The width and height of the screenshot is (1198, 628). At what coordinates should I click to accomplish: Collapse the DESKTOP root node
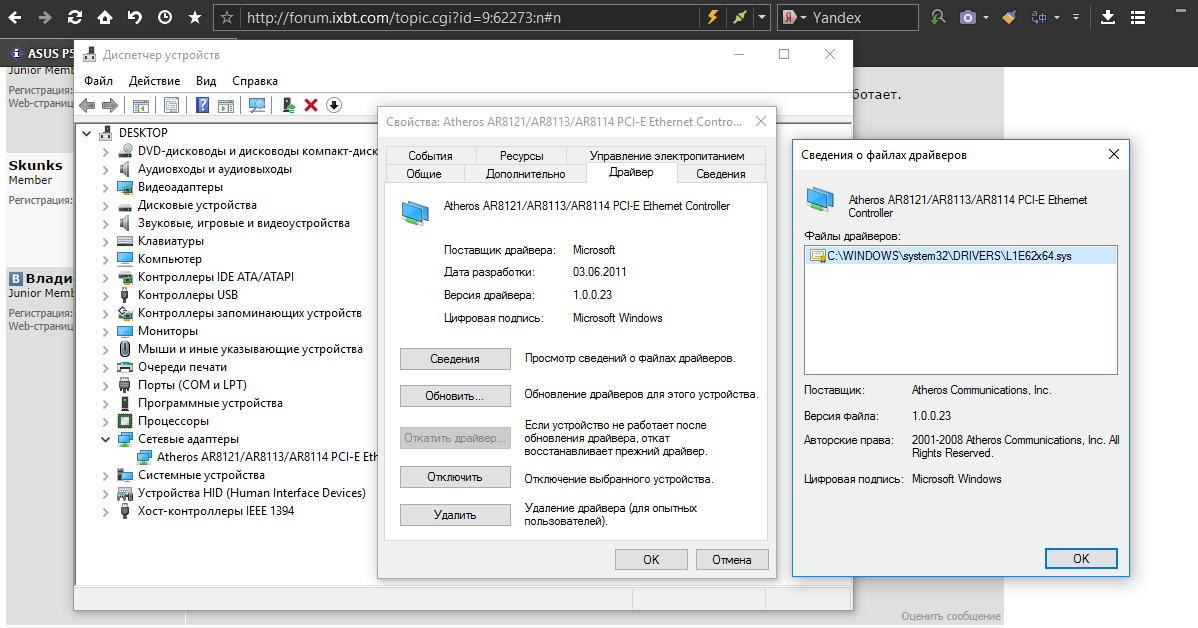click(x=88, y=132)
